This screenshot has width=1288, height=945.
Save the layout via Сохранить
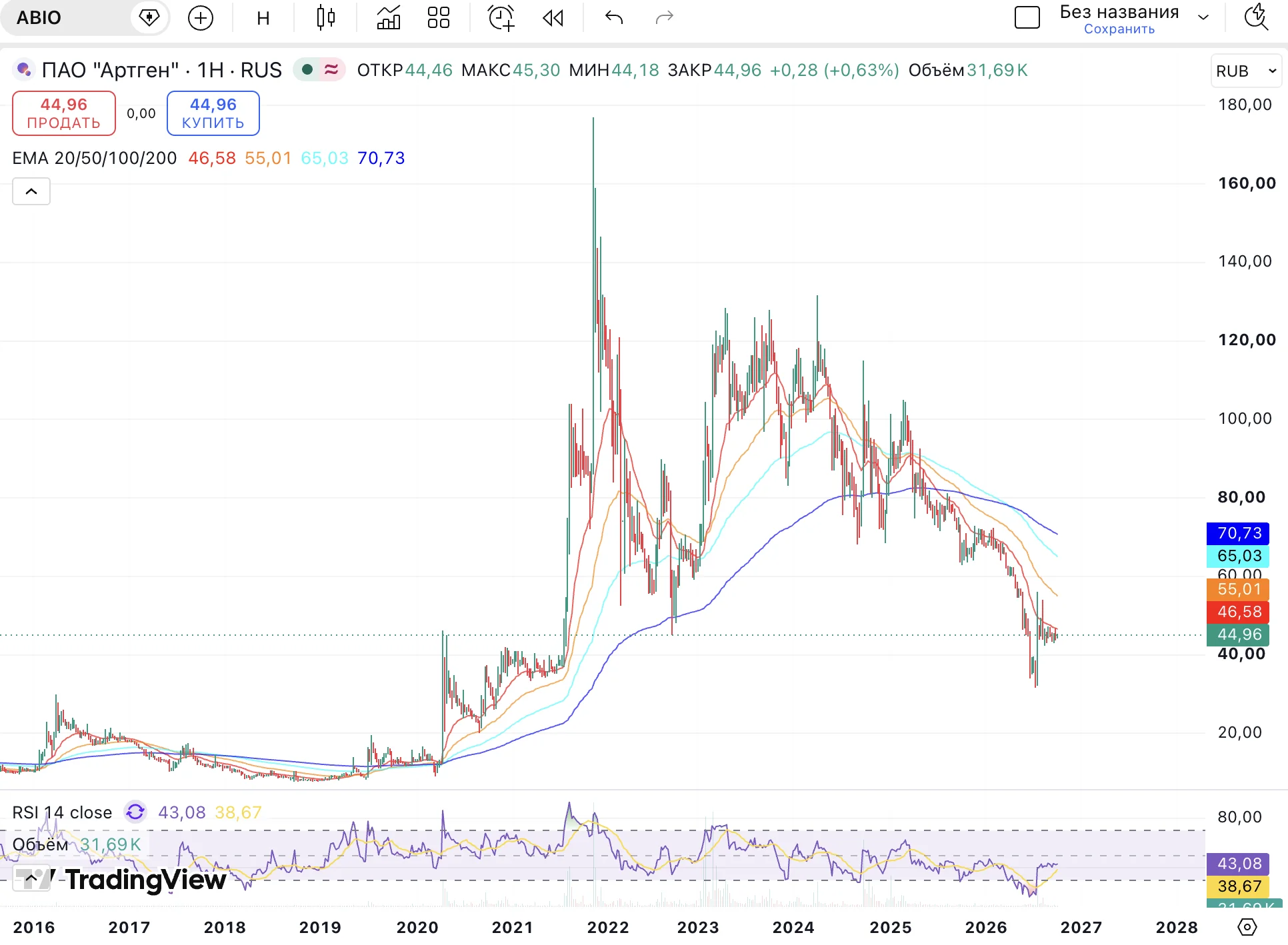click(1119, 29)
